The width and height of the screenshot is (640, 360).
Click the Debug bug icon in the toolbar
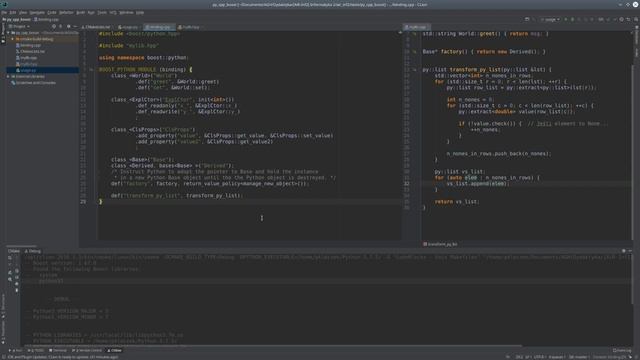pos(572,19)
